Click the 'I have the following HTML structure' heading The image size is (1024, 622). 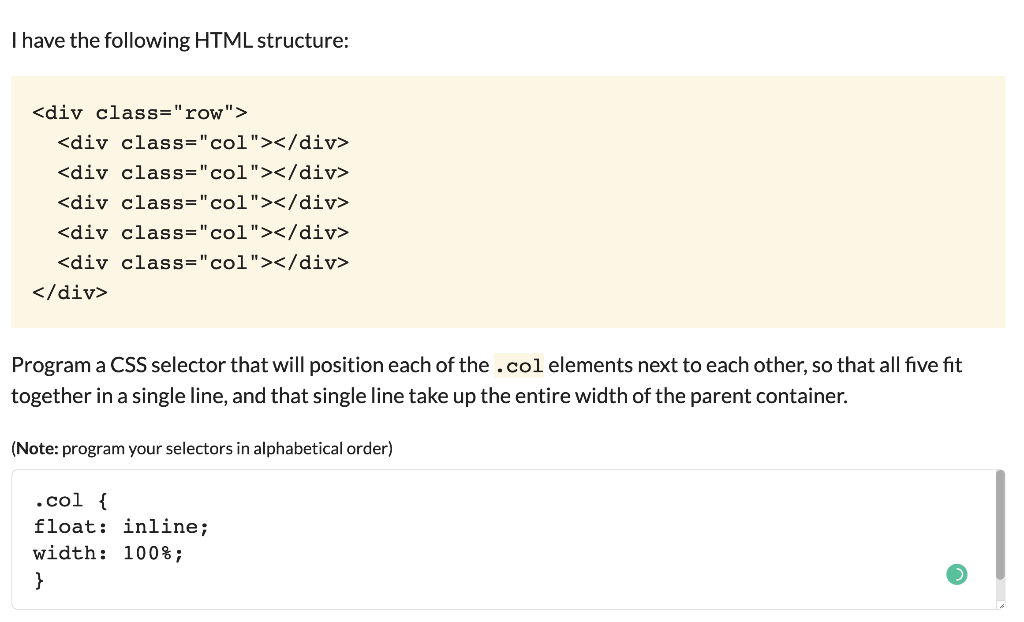pos(180,41)
